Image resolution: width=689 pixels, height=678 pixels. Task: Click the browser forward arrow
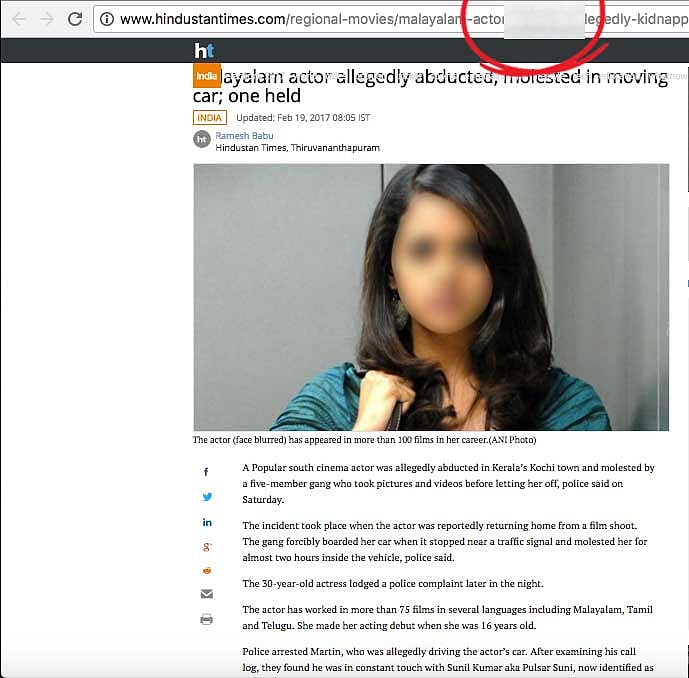(47, 19)
